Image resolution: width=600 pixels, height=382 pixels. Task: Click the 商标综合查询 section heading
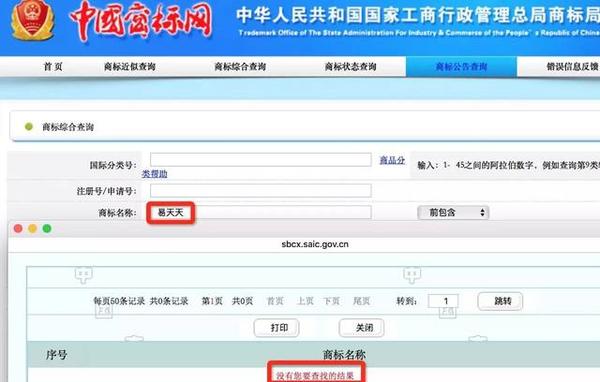[x=68, y=127]
